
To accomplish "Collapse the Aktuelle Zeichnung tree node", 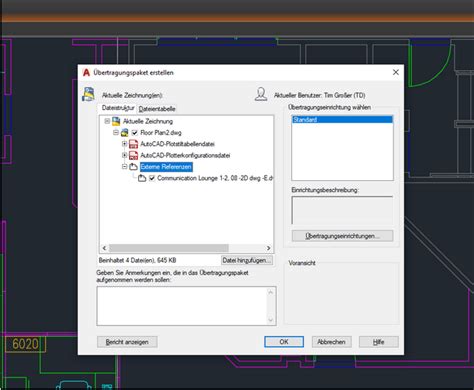I will pos(107,121).
